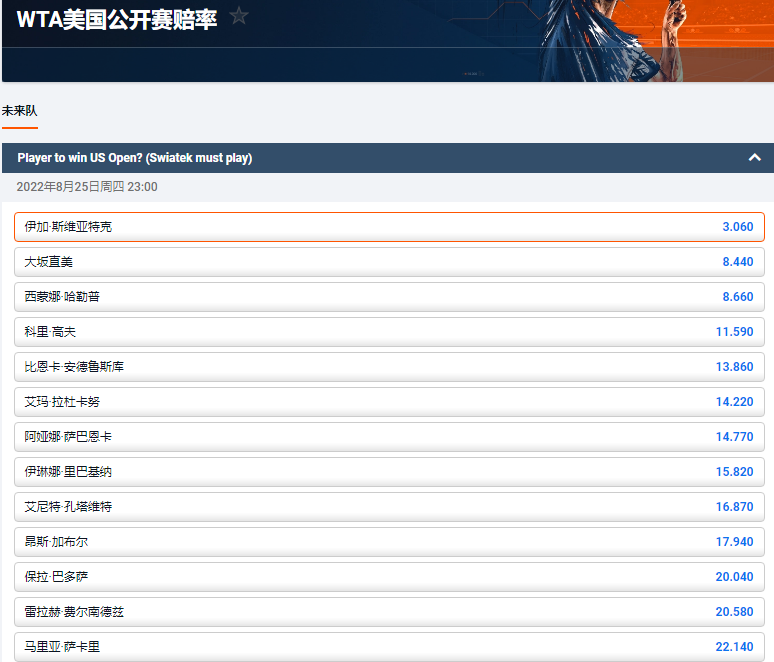Switch to the 未来队 tab
The width and height of the screenshot is (774, 662).
(x=19, y=111)
